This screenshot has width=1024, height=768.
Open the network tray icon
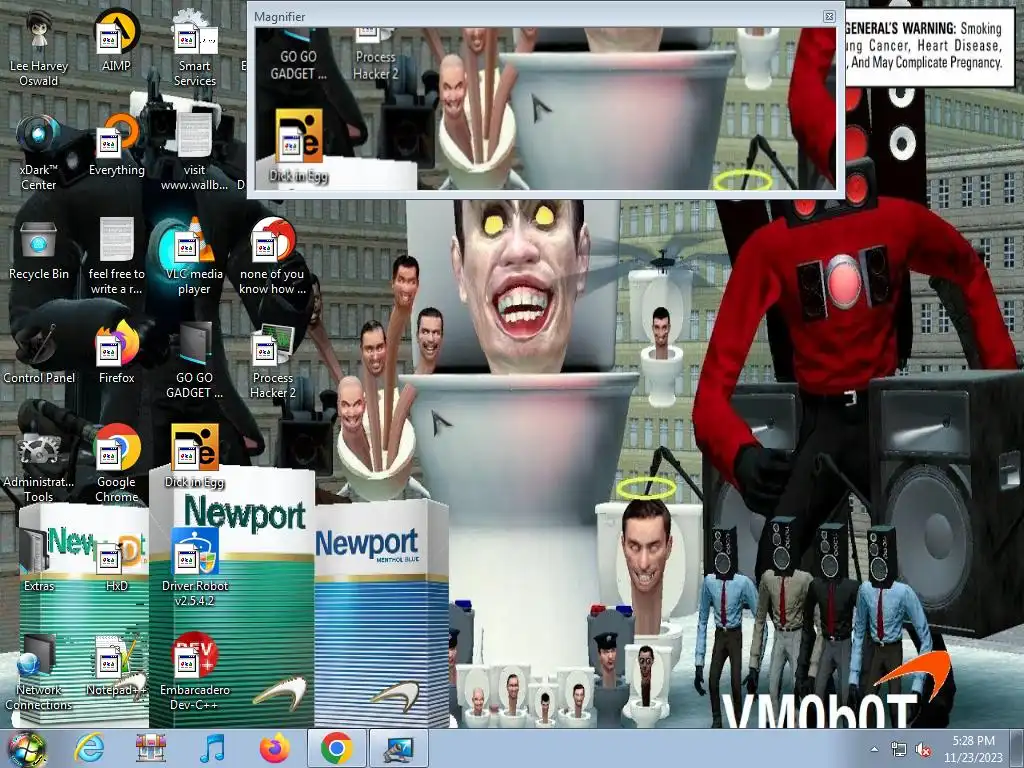(899, 749)
